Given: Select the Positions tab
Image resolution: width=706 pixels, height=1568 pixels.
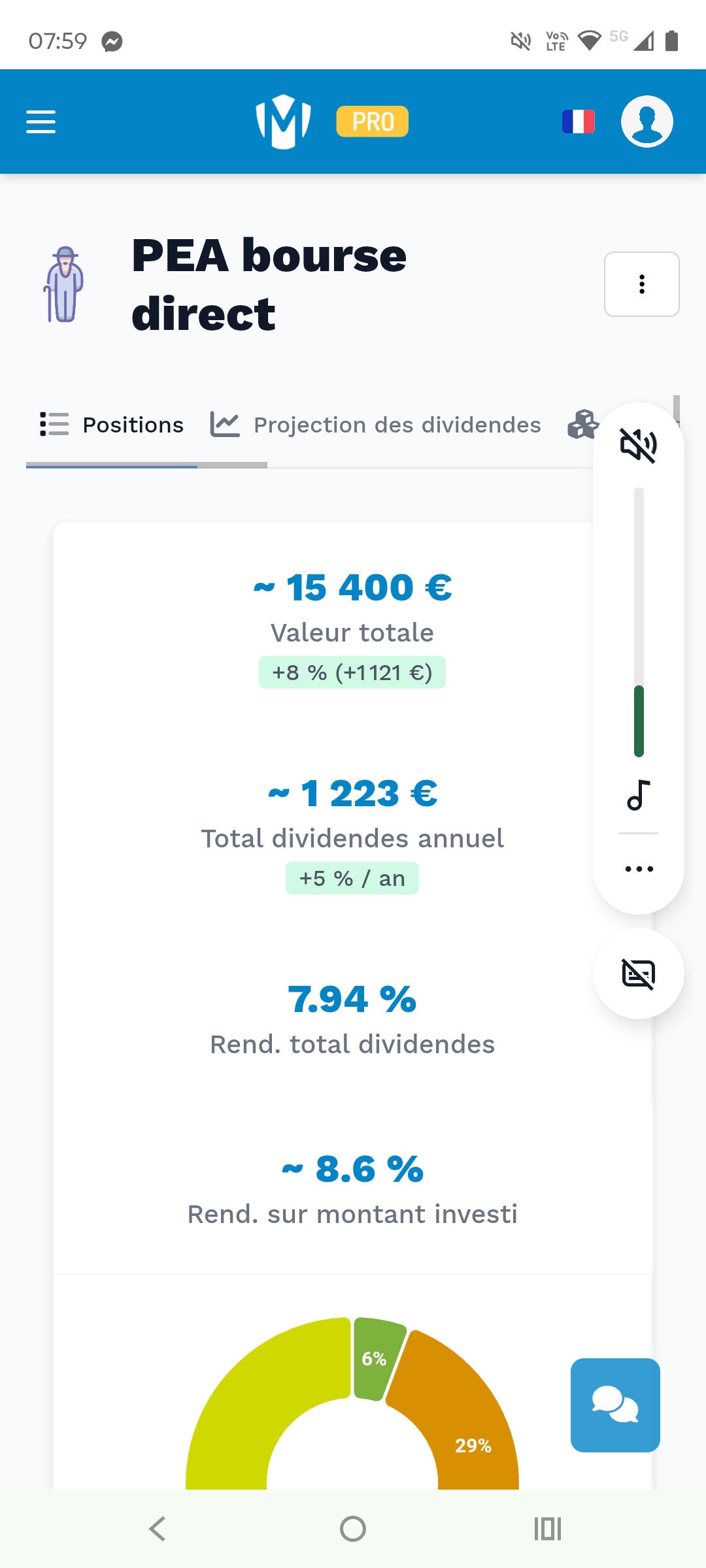Looking at the screenshot, I should point(112,425).
